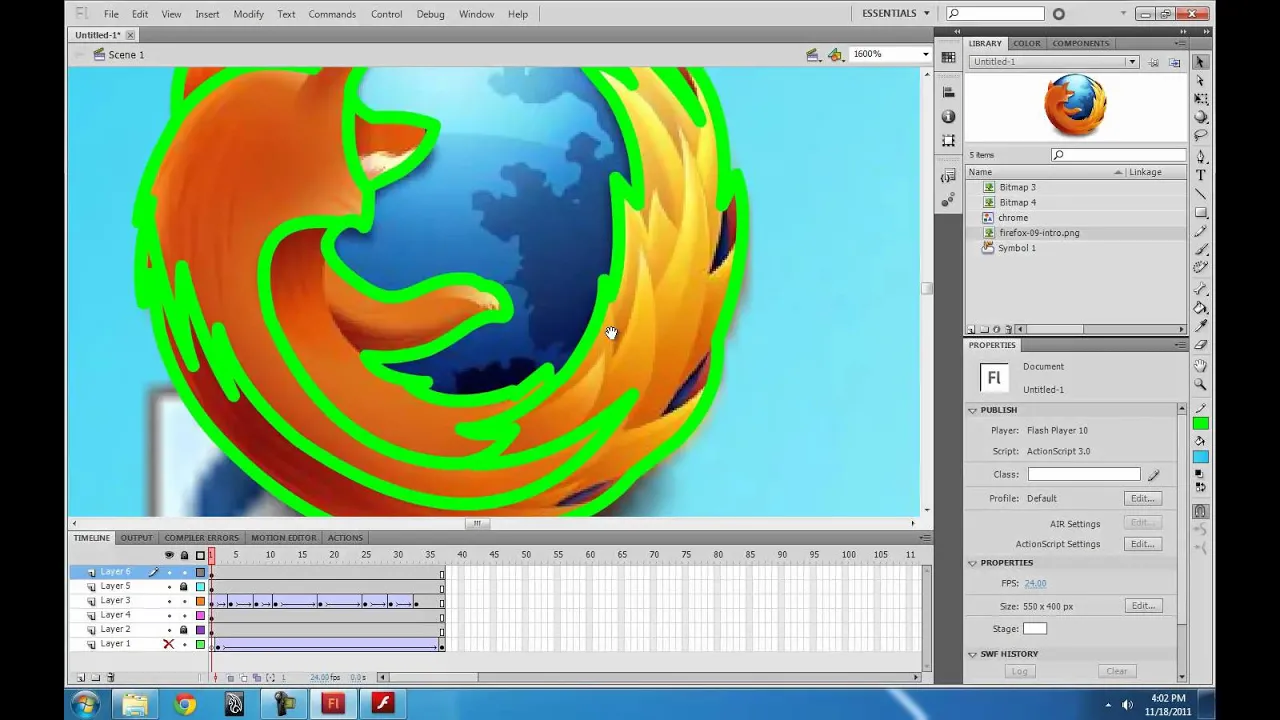This screenshot has width=1280, height=720.
Task: Switch to the MOTION EDITOR tab
Action: click(x=283, y=538)
